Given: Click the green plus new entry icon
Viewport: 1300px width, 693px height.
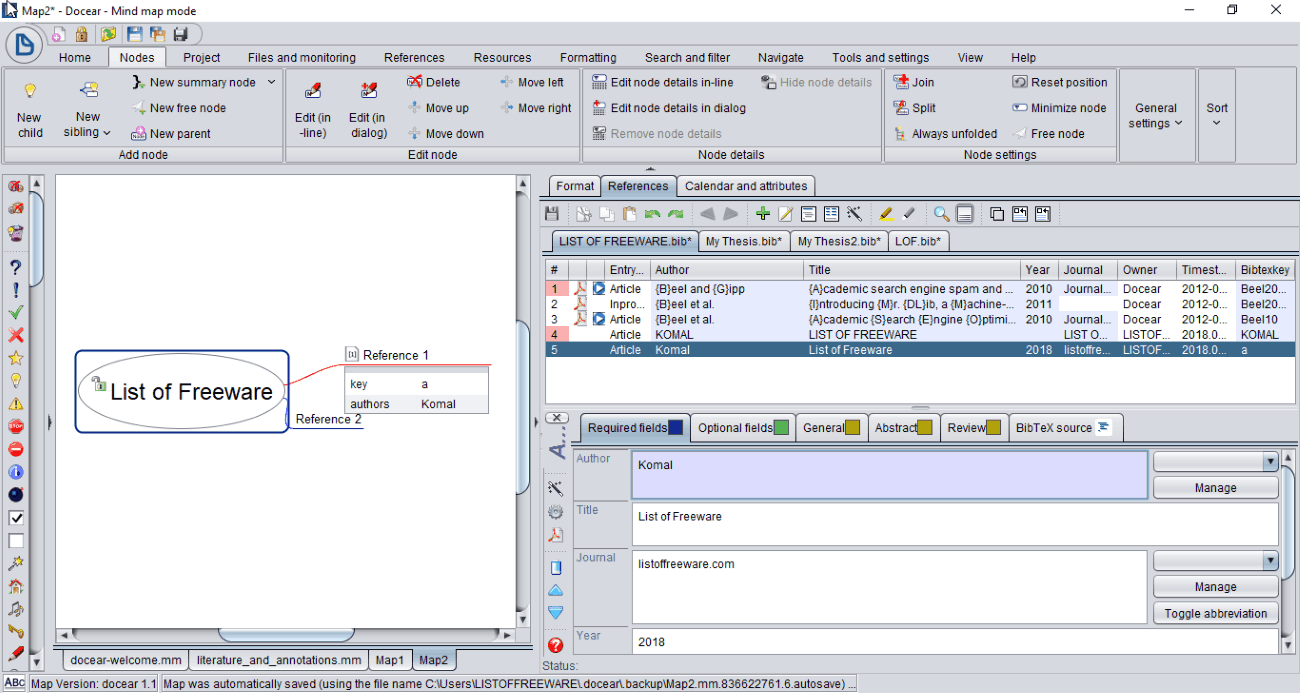Looking at the screenshot, I should click(763, 213).
